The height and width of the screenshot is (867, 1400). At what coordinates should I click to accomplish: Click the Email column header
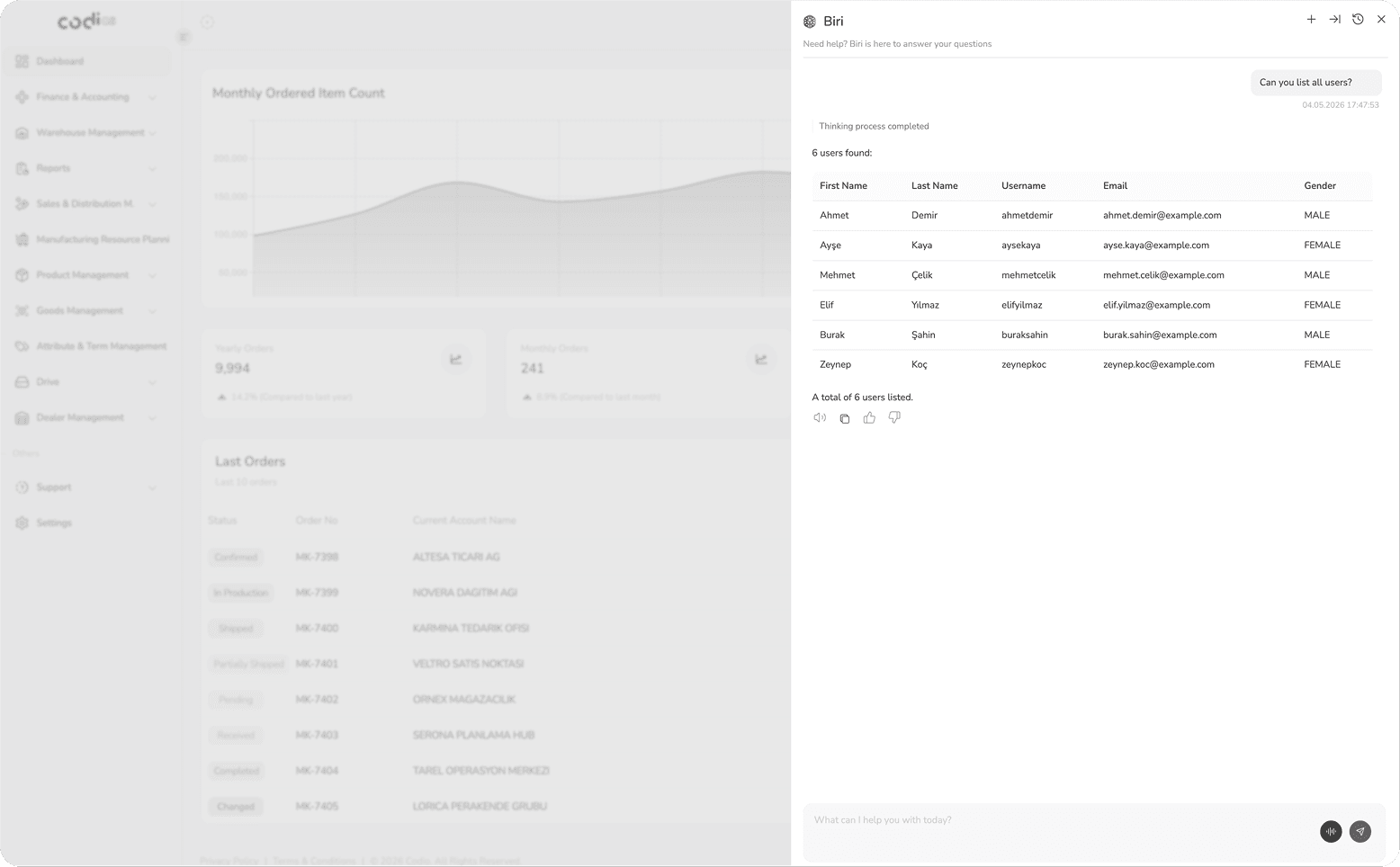point(1115,186)
